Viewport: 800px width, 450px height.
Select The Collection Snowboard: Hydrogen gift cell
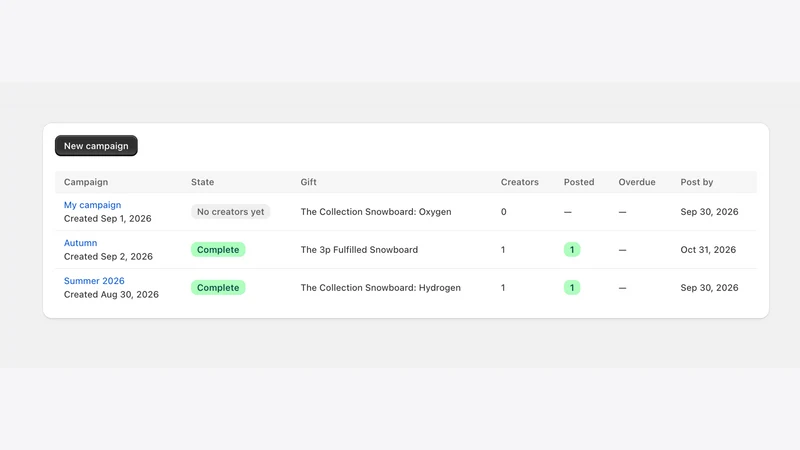click(381, 288)
